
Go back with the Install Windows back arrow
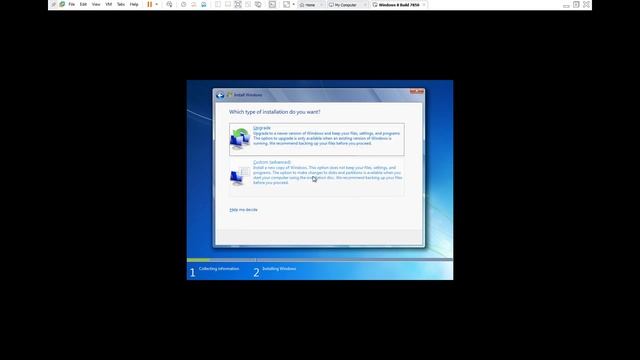[220, 95]
